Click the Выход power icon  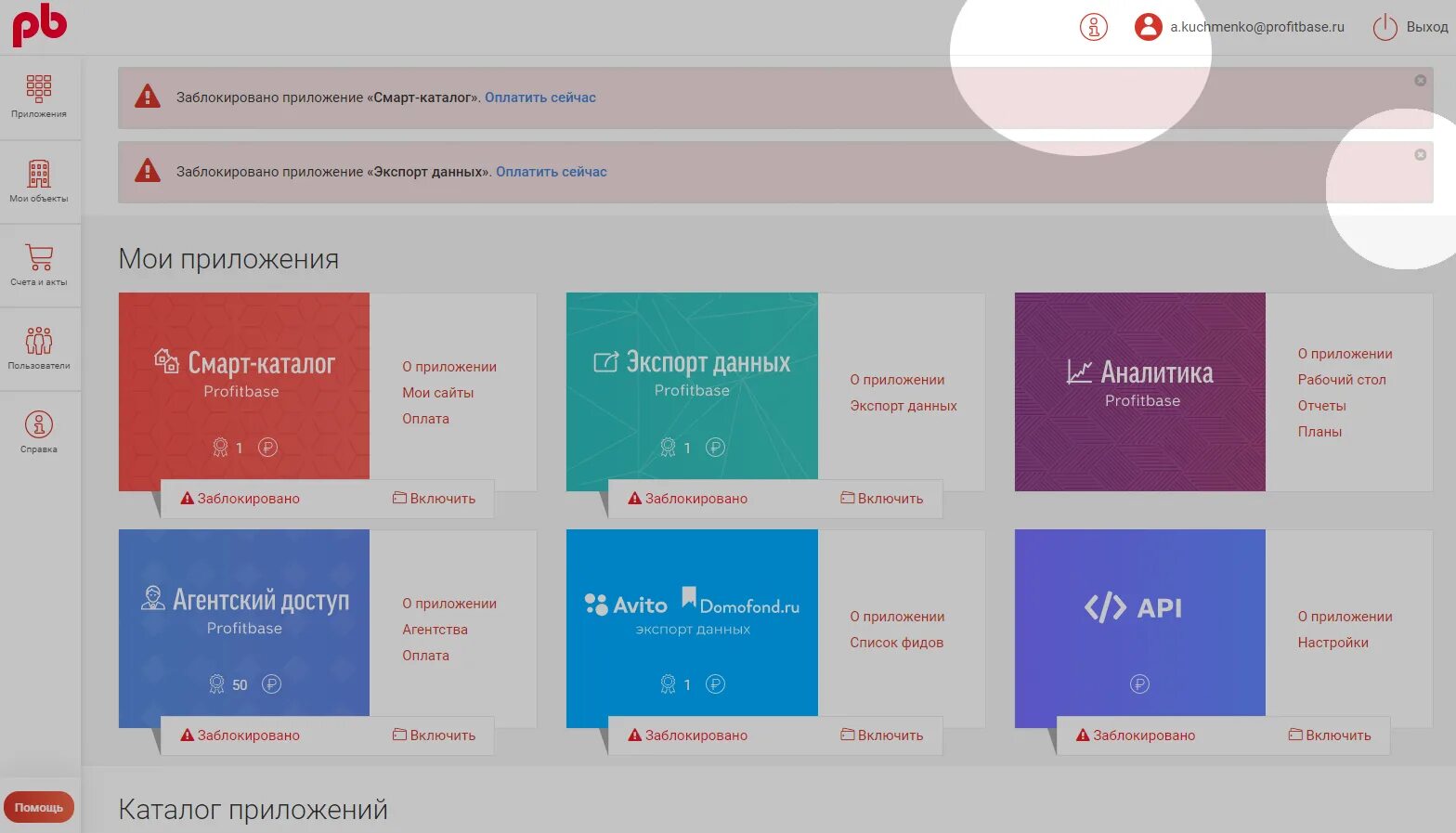[1384, 27]
